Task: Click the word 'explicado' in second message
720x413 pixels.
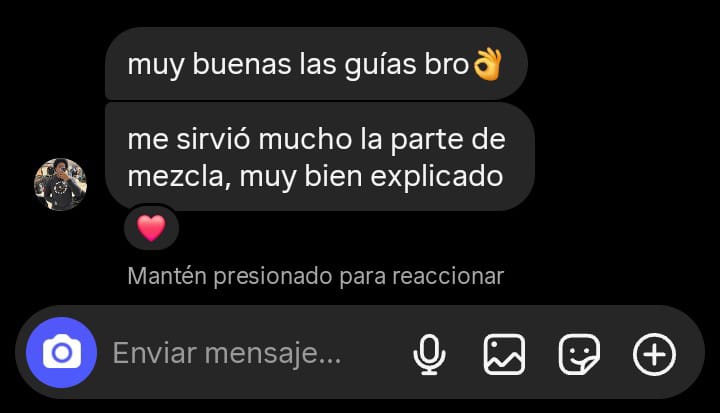Action: [437, 176]
